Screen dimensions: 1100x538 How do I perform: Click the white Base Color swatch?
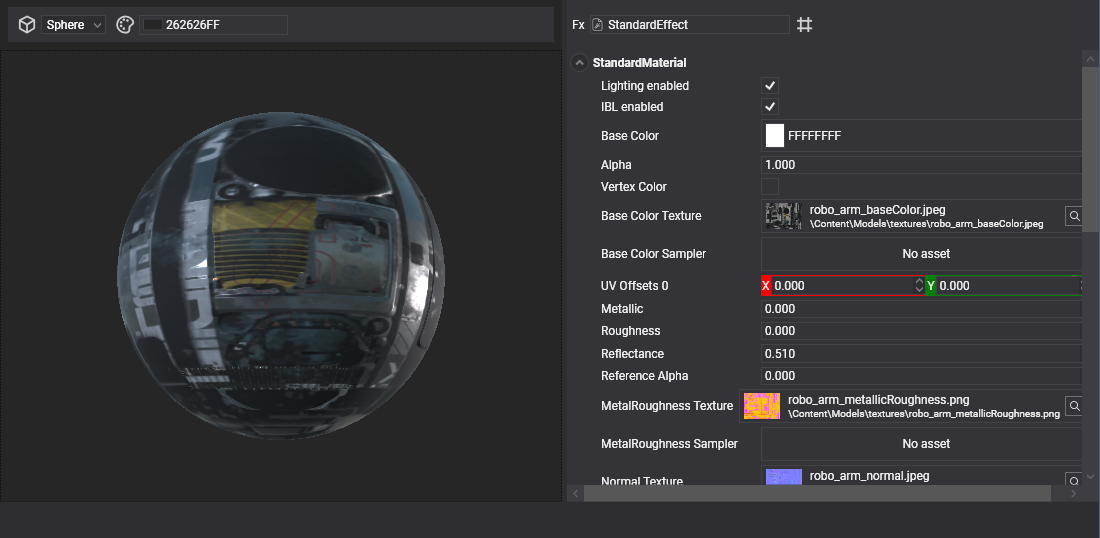(775, 136)
